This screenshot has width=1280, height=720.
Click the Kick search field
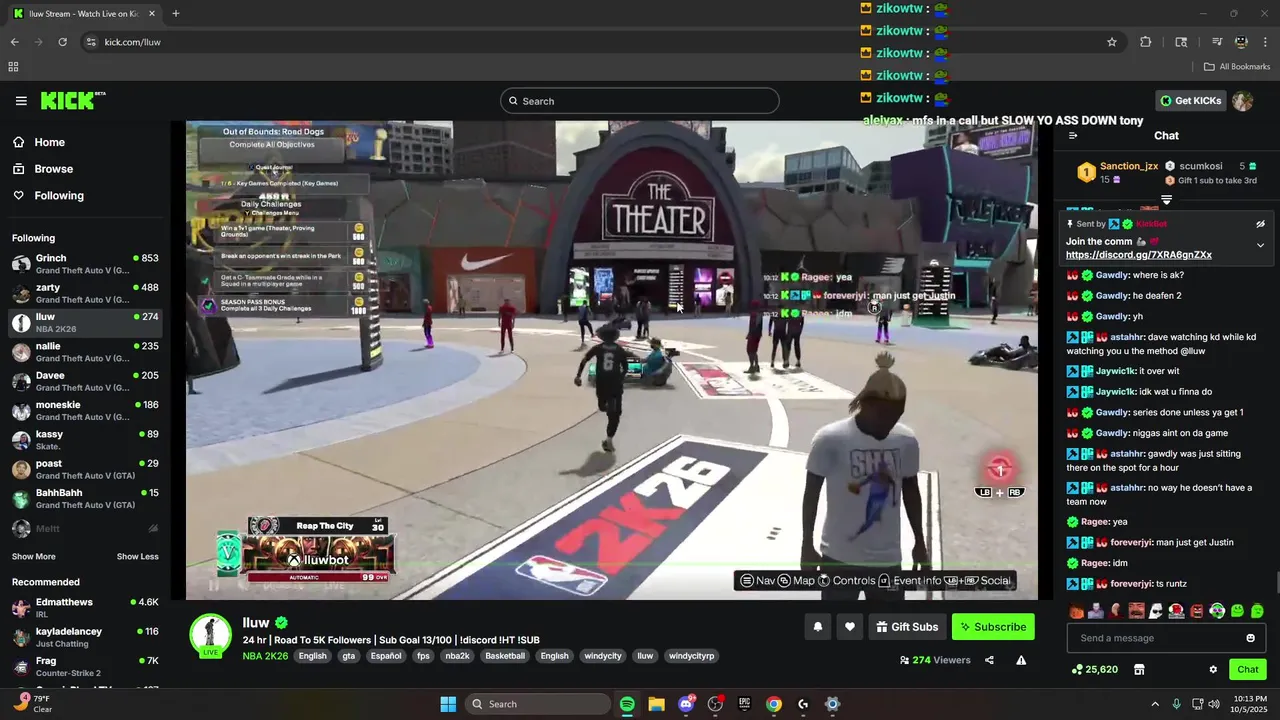(x=640, y=101)
